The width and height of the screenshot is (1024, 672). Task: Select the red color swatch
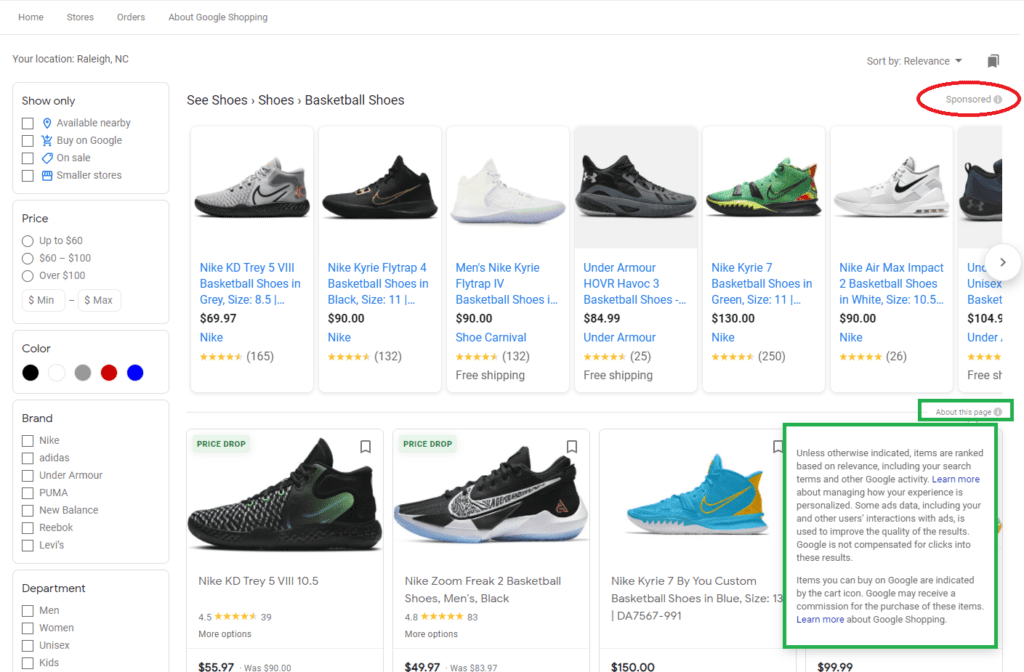pyautogui.click(x=109, y=373)
